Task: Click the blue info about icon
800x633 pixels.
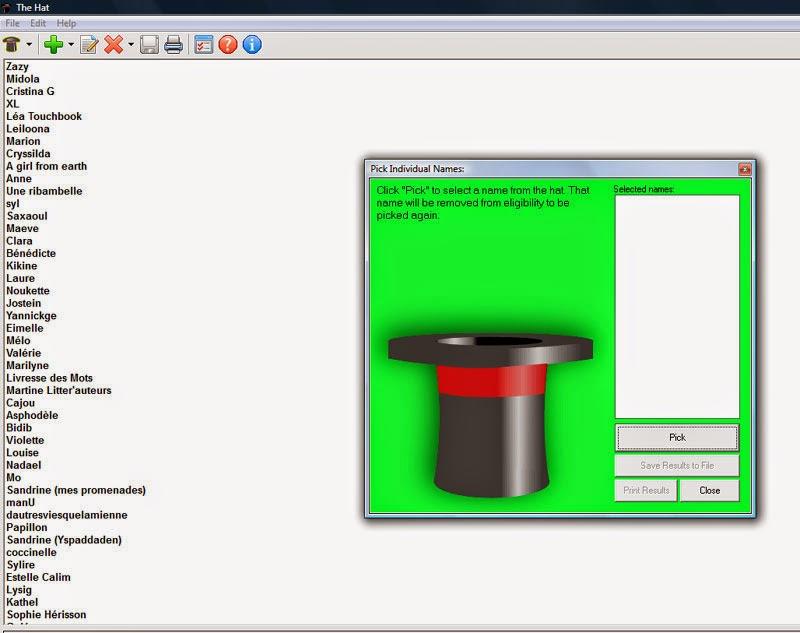Action: pyautogui.click(x=252, y=44)
